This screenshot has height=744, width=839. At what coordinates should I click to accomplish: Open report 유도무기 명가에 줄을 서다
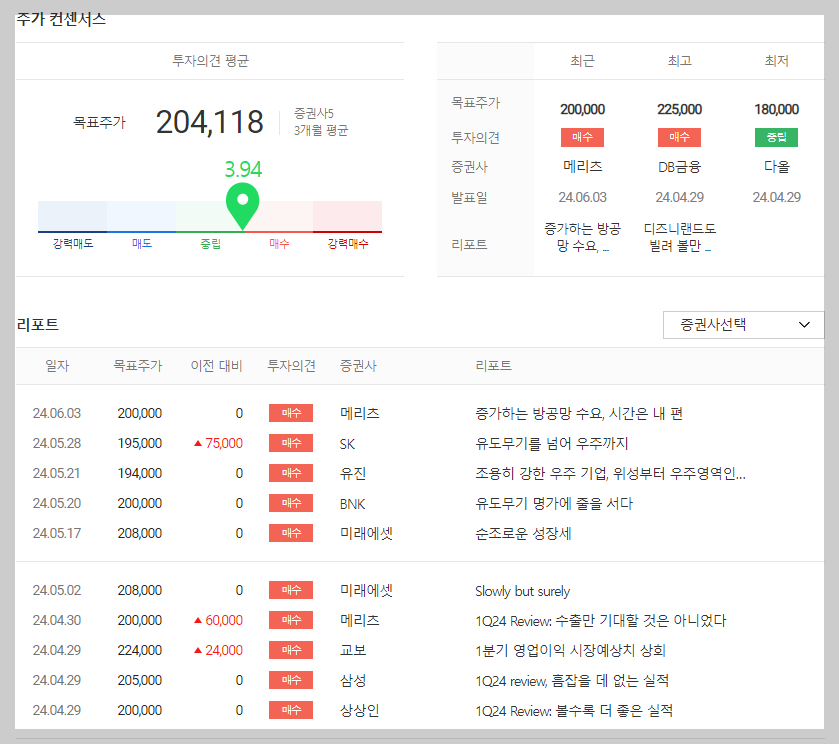tap(554, 503)
